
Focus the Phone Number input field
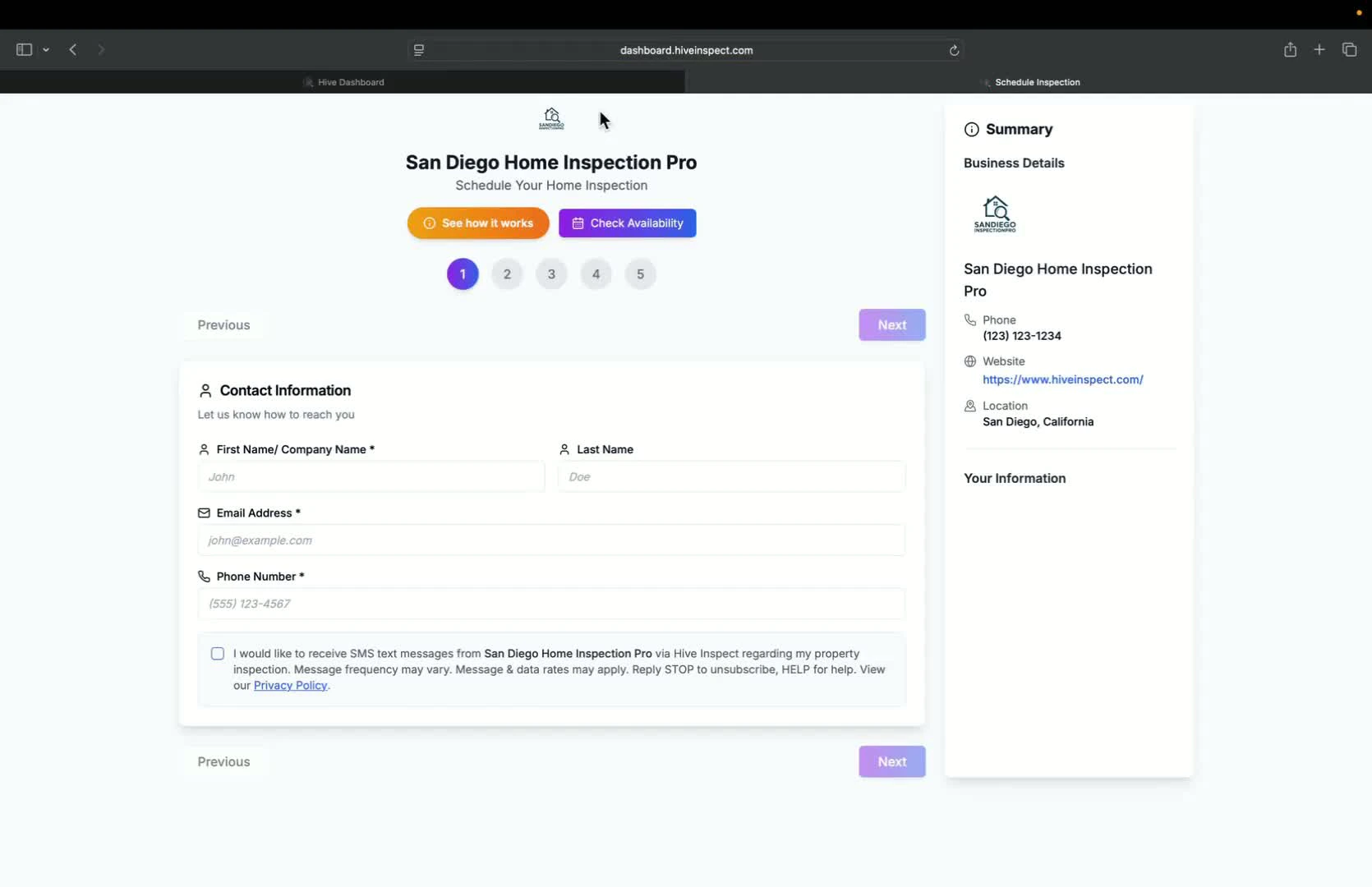pyautogui.click(x=551, y=604)
